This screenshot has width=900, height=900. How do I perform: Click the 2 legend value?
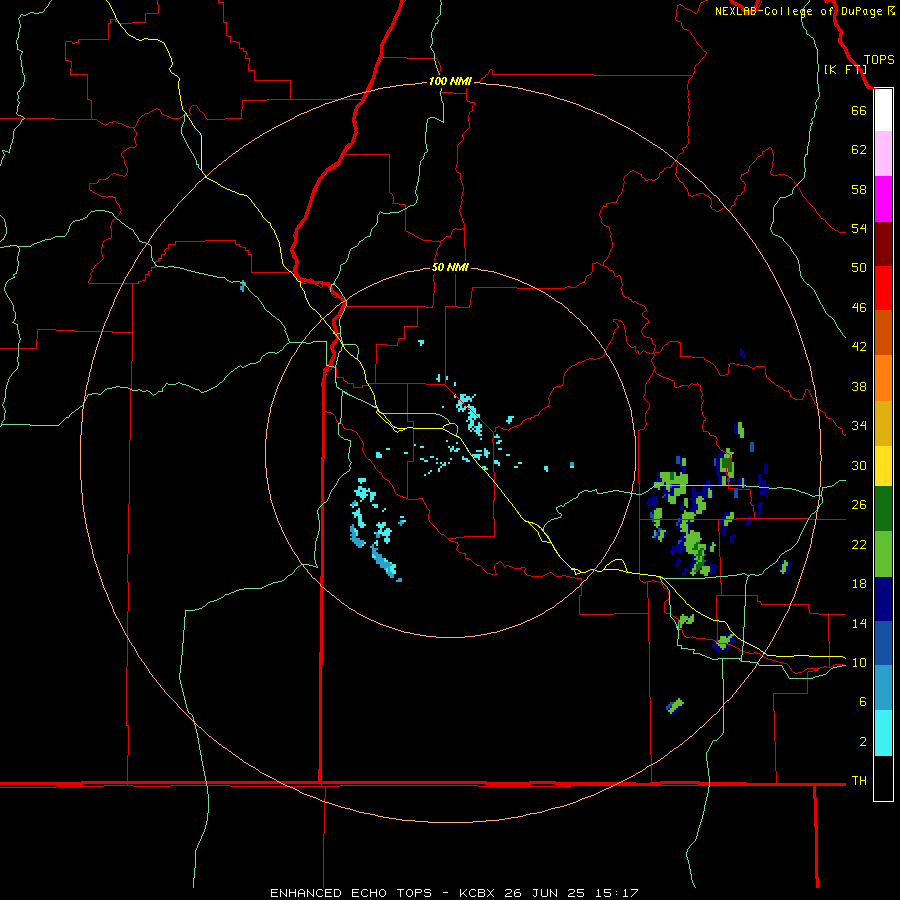[x=863, y=742]
